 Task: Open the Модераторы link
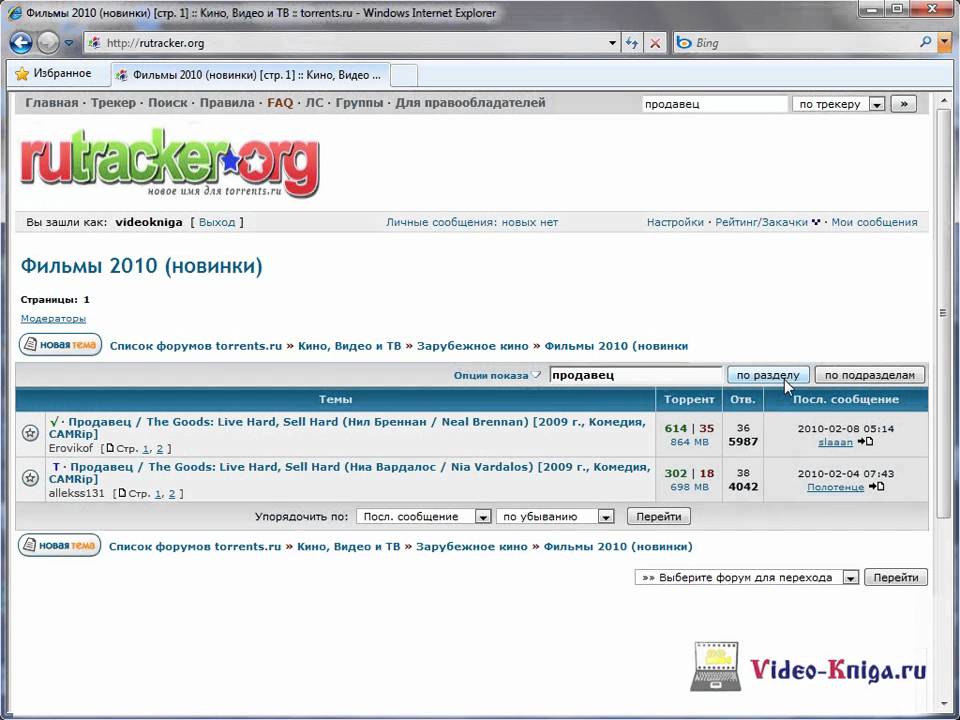coord(53,318)
